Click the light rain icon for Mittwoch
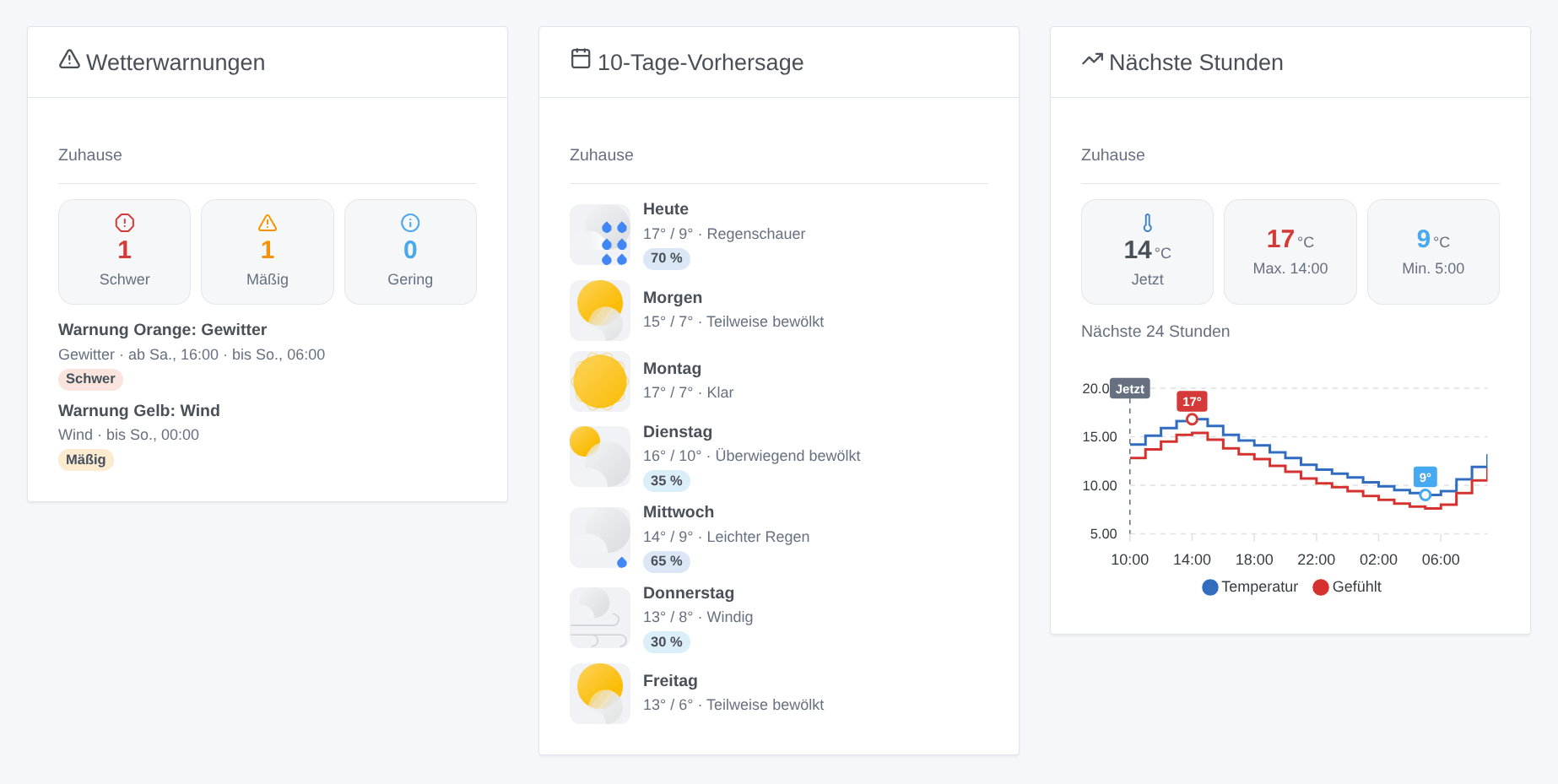The width and height of the screenshot is (1558, 784). click(600, 538)
